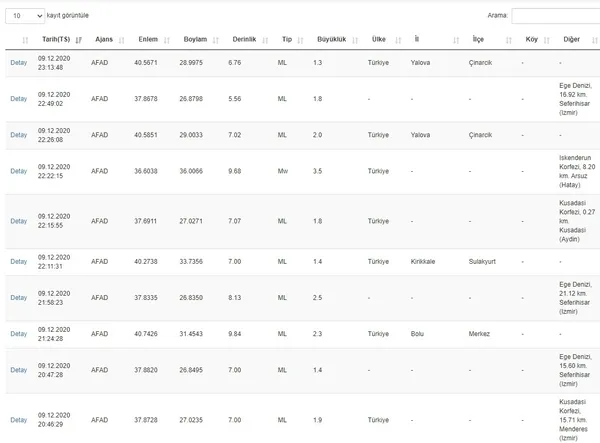
Task: Sort table by Tarih(TS) column arrows
Action: click(x=78, y=40)
